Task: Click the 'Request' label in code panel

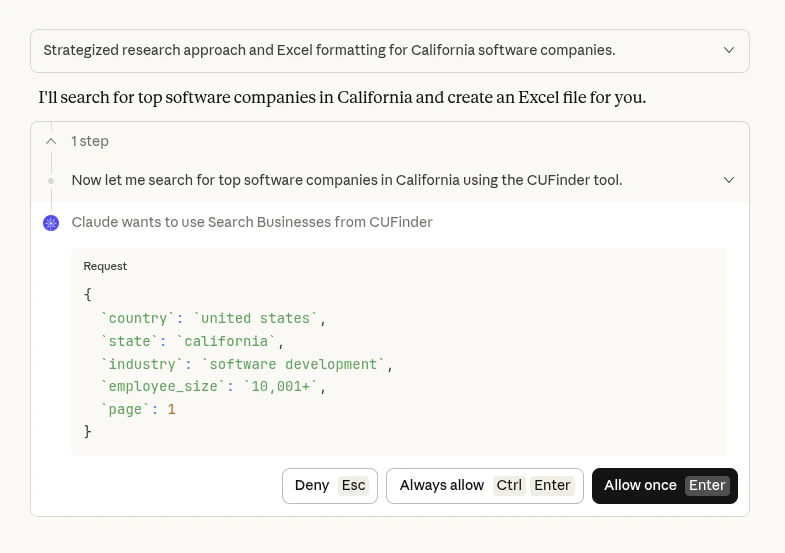Action: 105,266
